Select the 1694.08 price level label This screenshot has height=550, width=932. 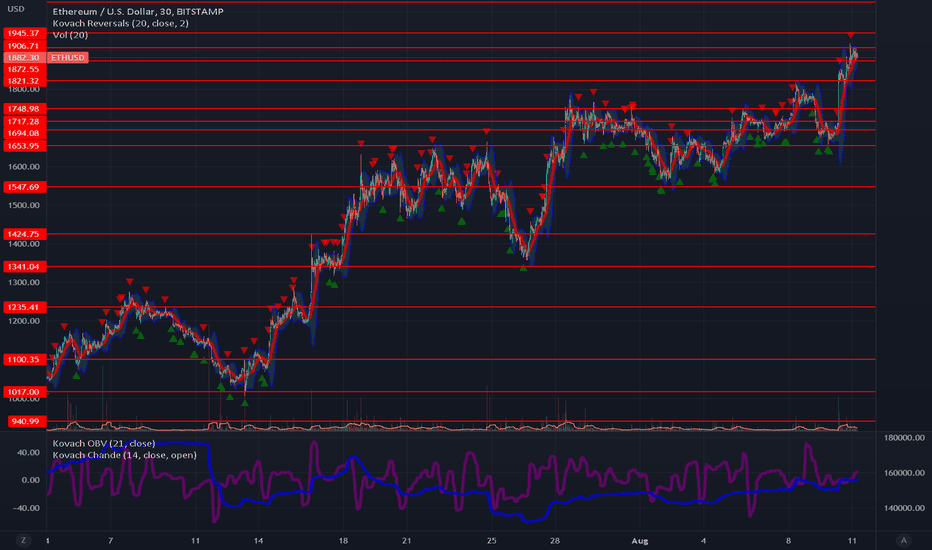click(x=24, y=133)
